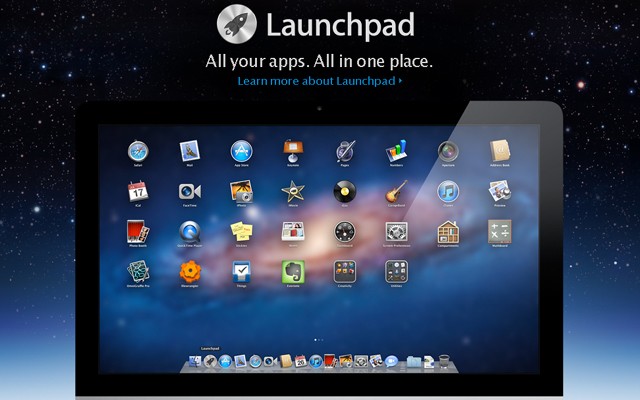Image resolution: width=640 pixels, height=400 pixels.
Task: Open the Numbers app icon
Action: click(396, 151)
